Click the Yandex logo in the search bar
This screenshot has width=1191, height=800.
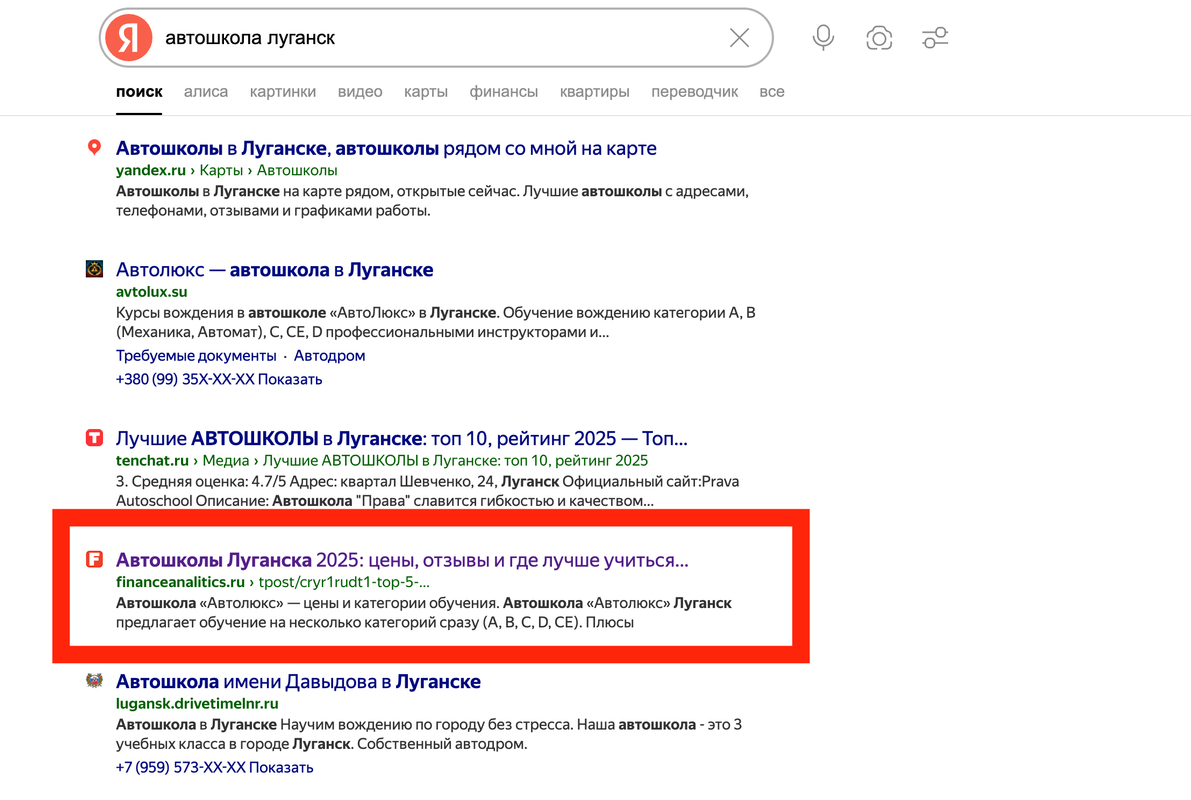pyautogui.click(x=128, y=38)
